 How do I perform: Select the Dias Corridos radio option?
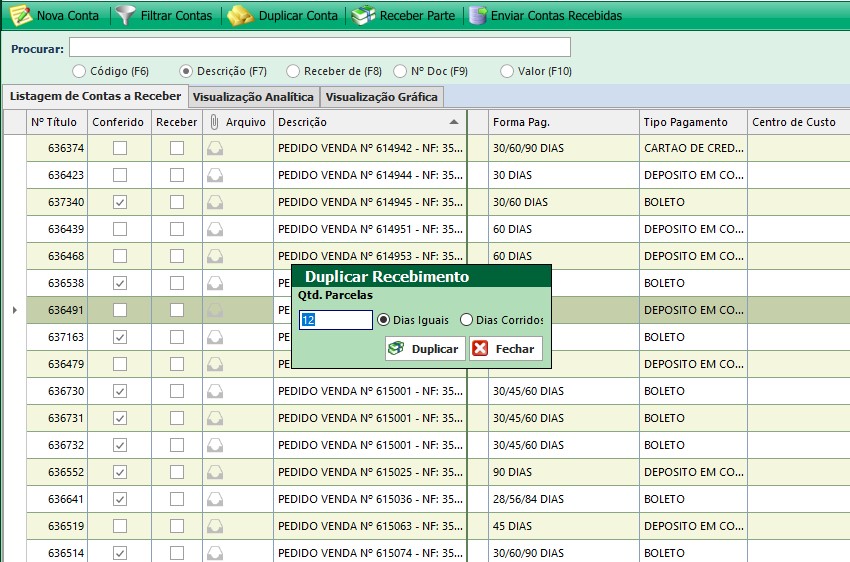(466, 320)
